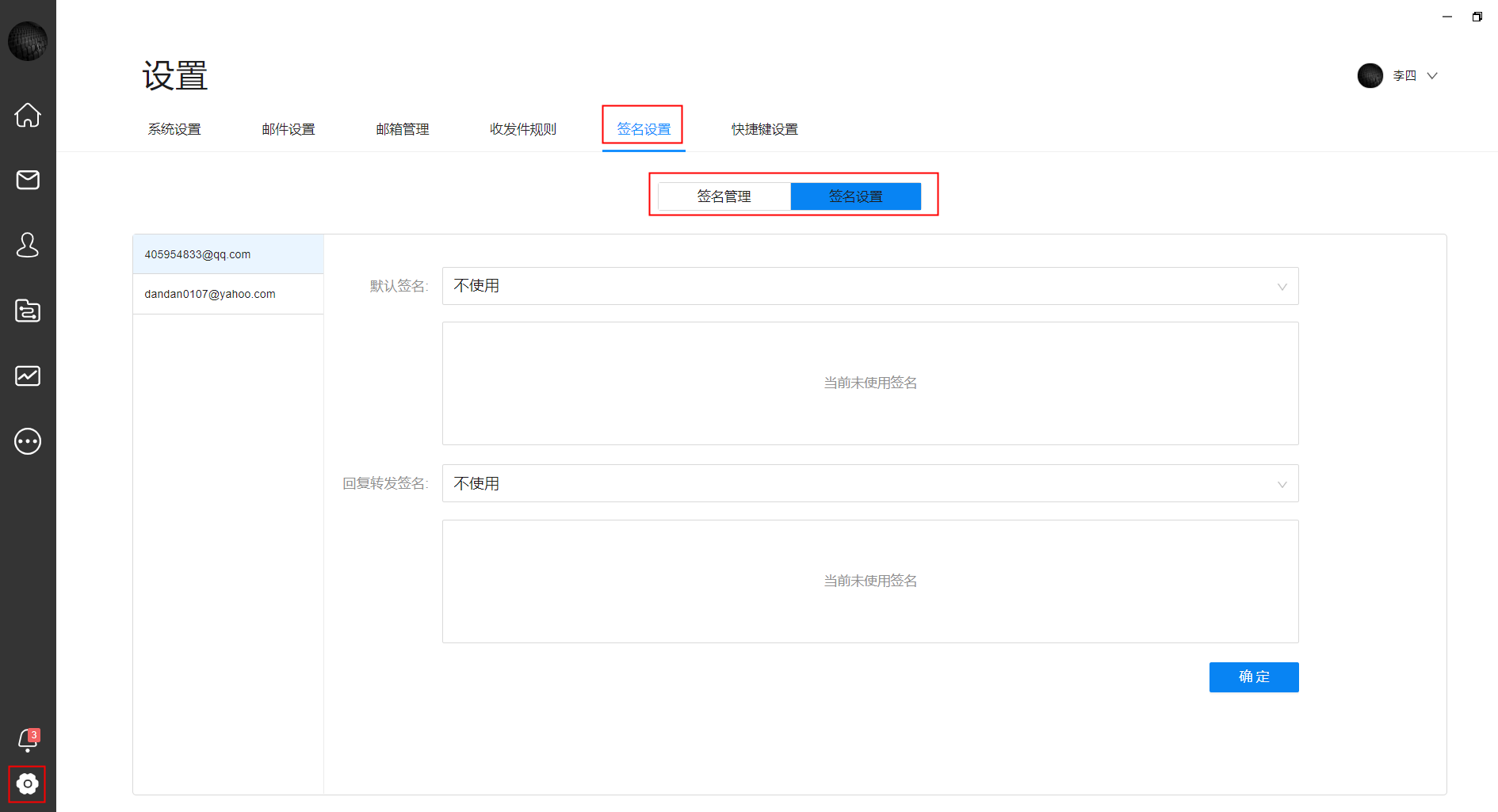
Task: Open the statistics chart icon in sidebar
Action: pos(28,376)
